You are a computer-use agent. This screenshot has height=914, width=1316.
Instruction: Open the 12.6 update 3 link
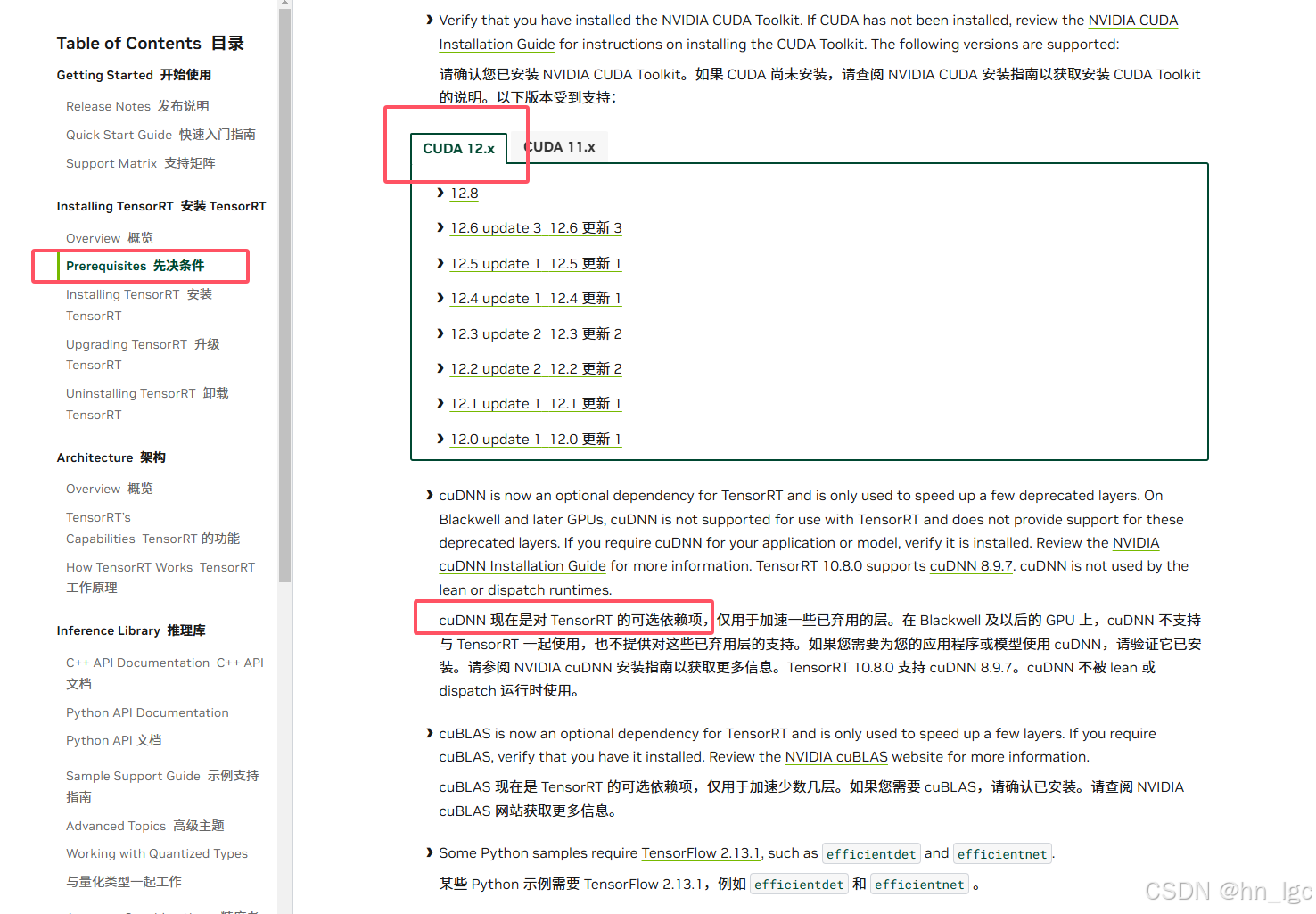(536, 228)
